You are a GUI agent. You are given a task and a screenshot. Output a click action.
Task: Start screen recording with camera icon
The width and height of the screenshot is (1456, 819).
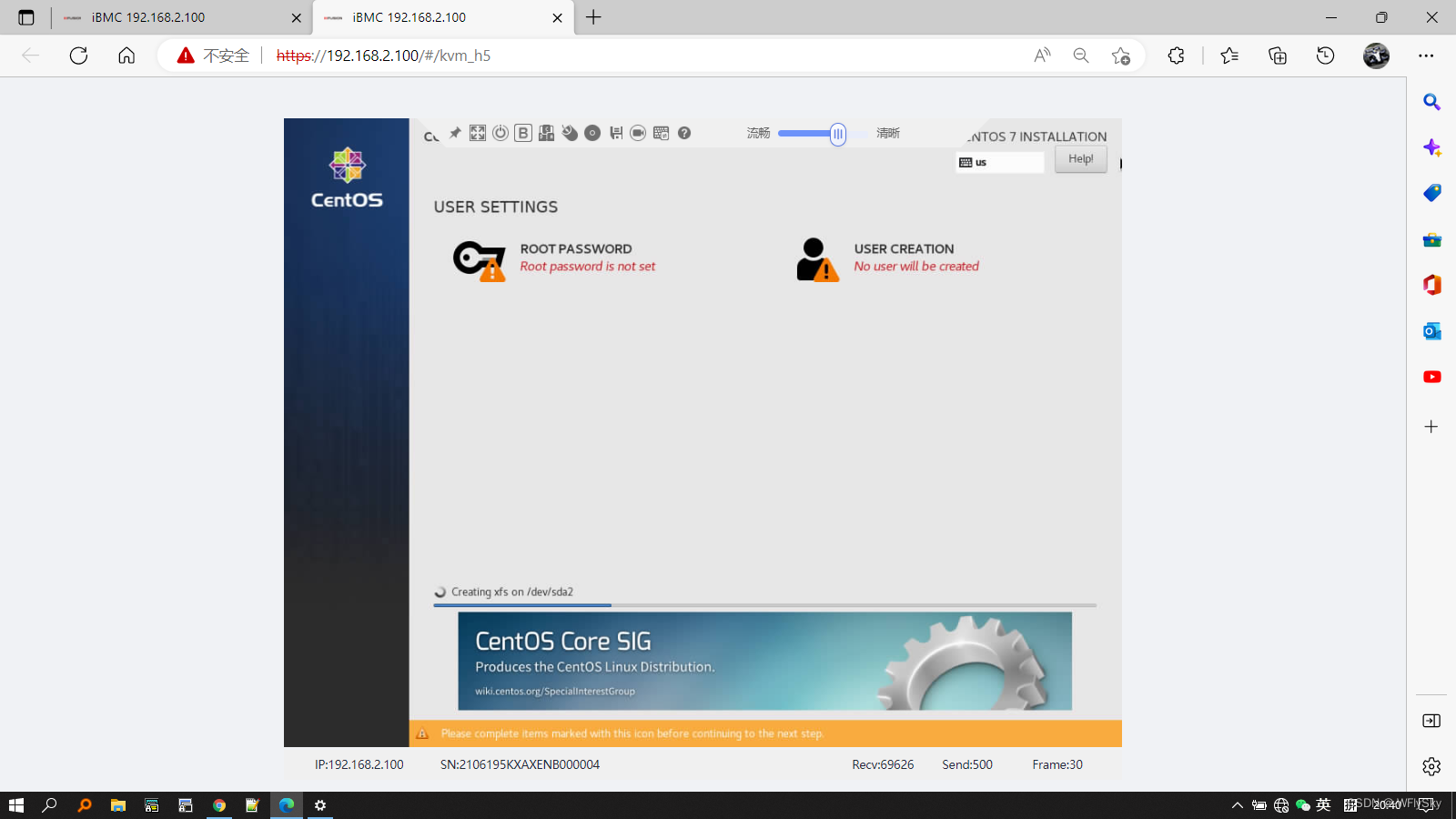point(638,133)
